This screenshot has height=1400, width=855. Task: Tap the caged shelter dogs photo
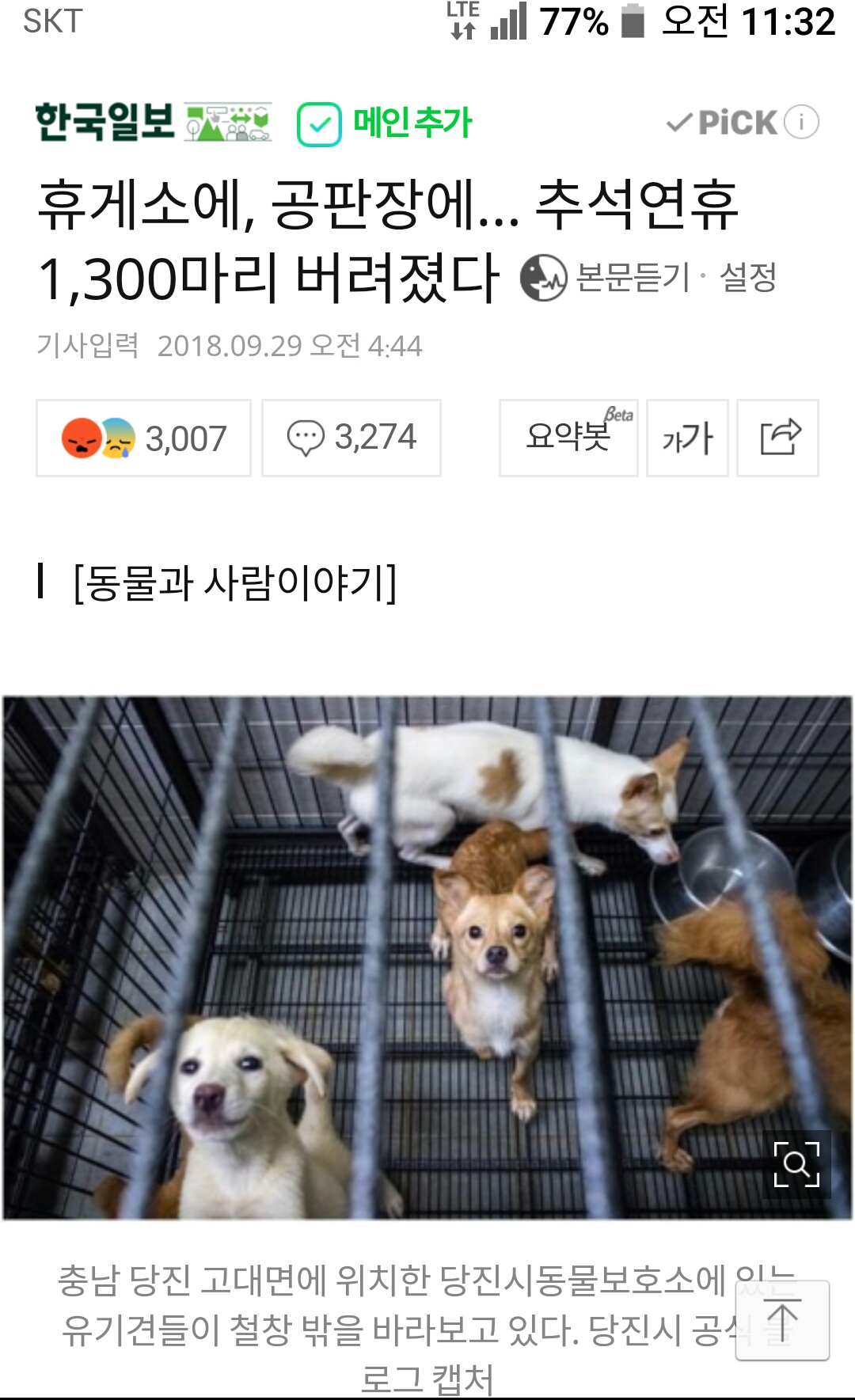pos(427,958)
